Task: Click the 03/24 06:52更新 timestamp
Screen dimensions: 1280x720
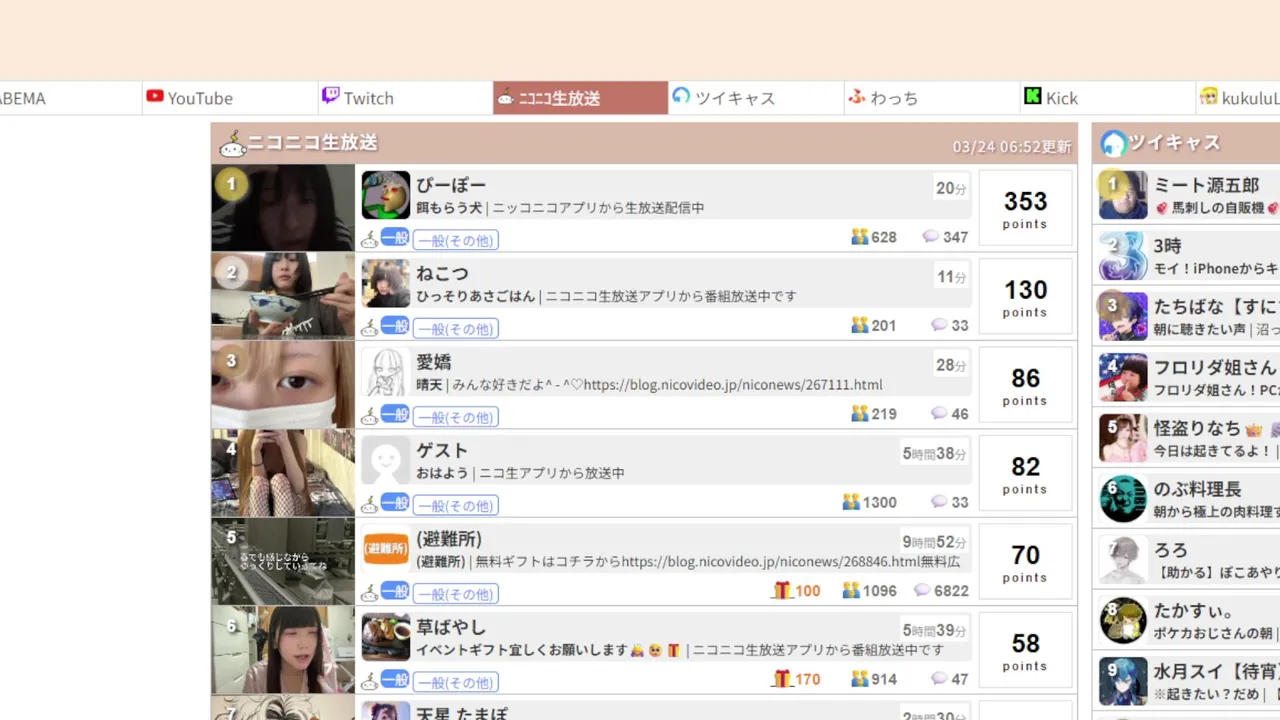Action: (x=1012, y=146)
